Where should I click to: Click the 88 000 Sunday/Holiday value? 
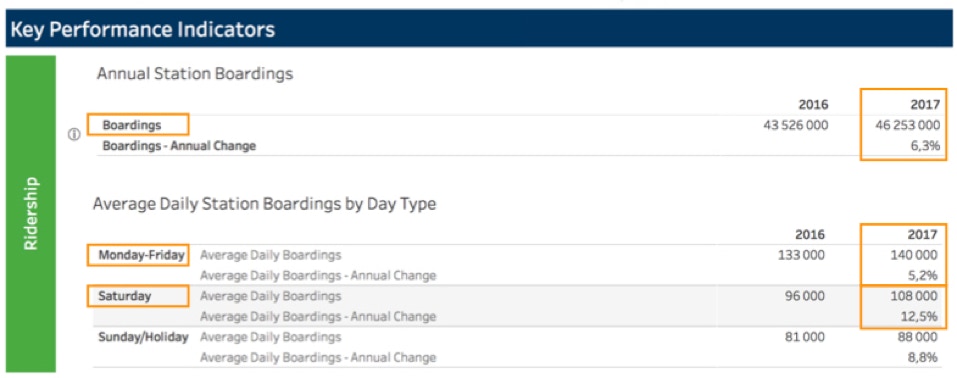(917, 337)
